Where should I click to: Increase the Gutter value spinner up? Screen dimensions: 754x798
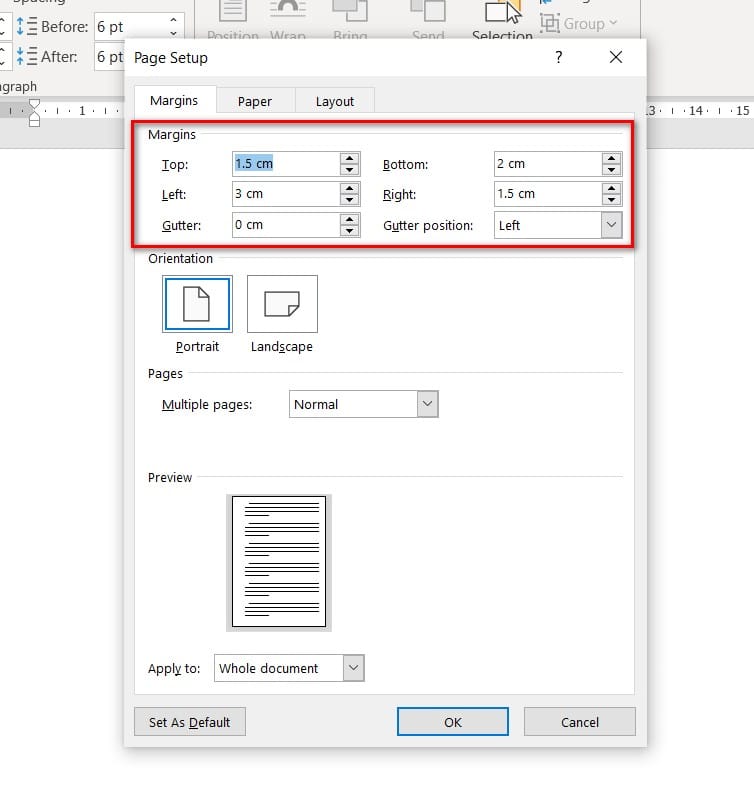tap(350, 219)
